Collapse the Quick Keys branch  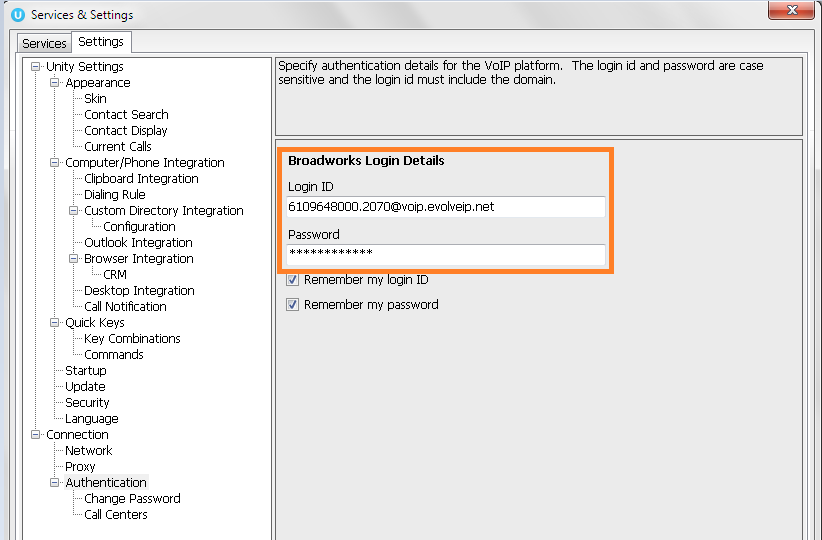pos(55,323)
